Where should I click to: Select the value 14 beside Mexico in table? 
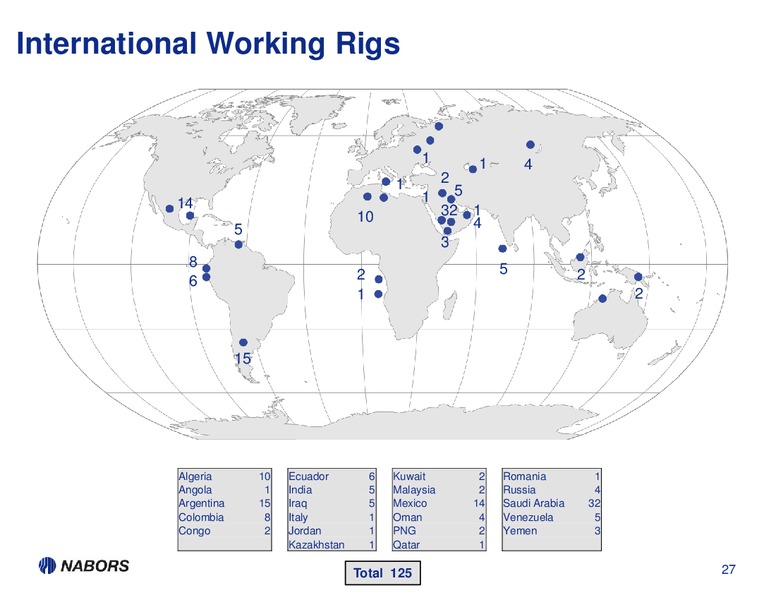tap(480, 503)
